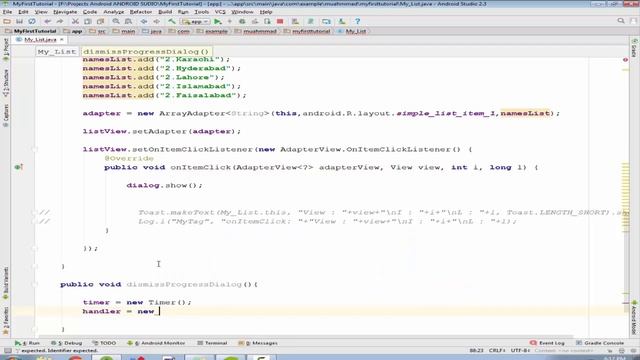
Task: Click the tool windows quick access status icon
Action: click(8, 351)
